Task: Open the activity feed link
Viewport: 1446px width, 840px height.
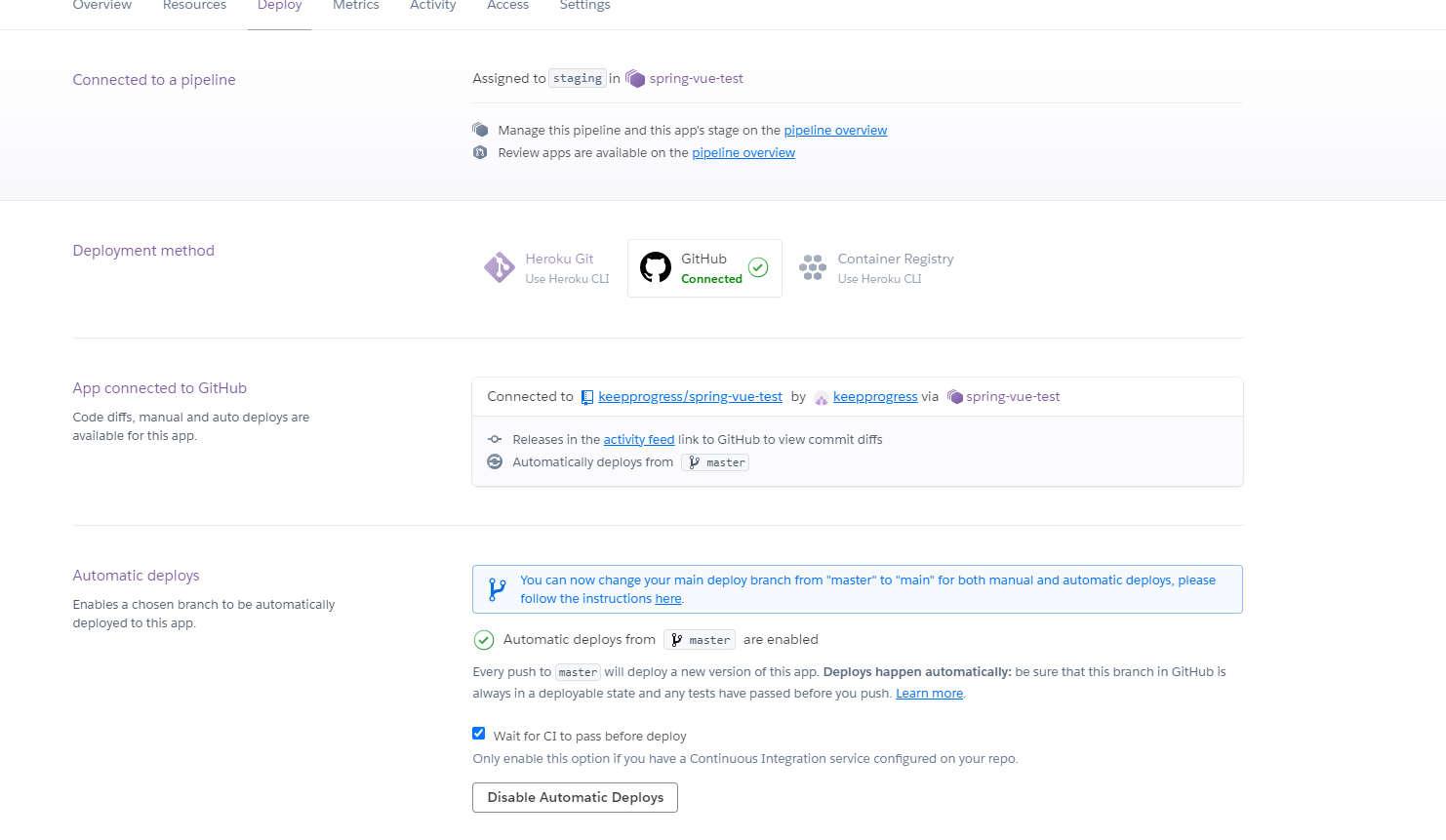Action: pos(639,440)
